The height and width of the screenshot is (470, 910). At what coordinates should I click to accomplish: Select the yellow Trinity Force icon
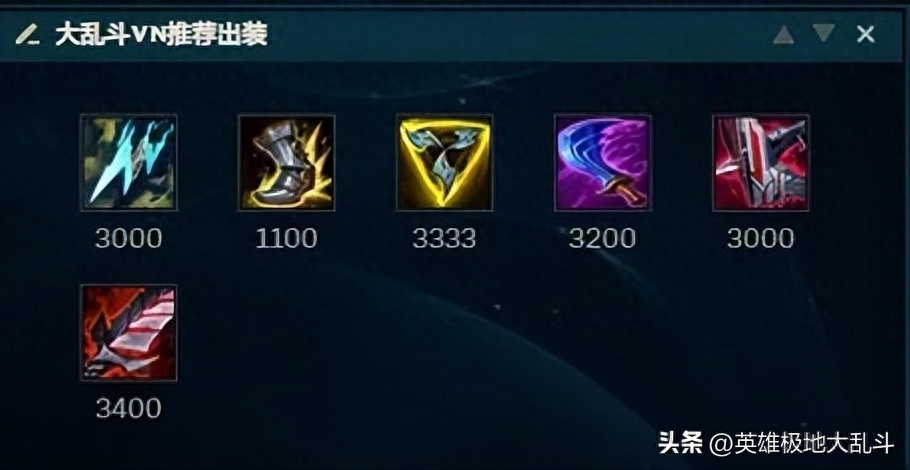(445, 162)
